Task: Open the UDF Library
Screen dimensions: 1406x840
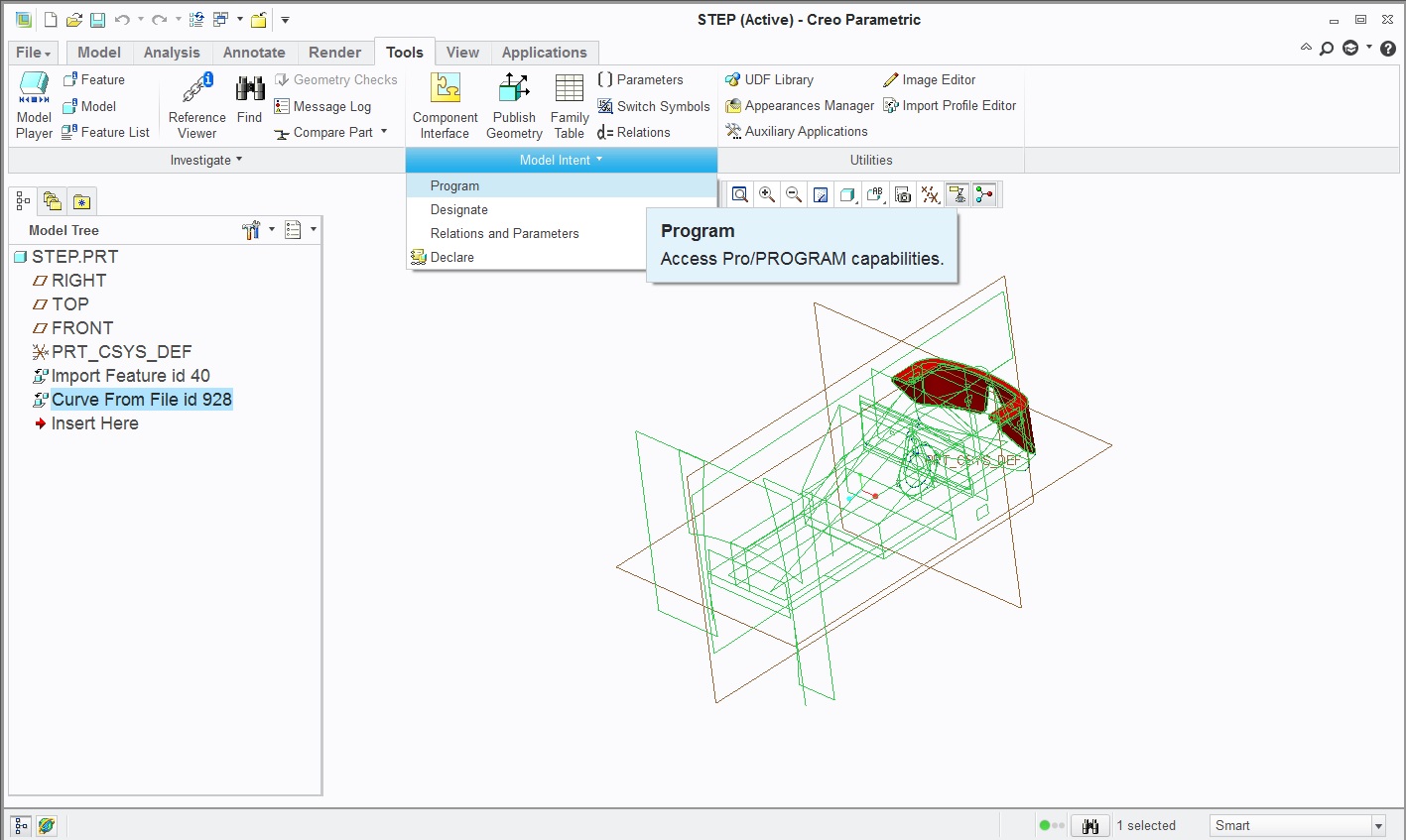Action: click(x=769, y=79)
